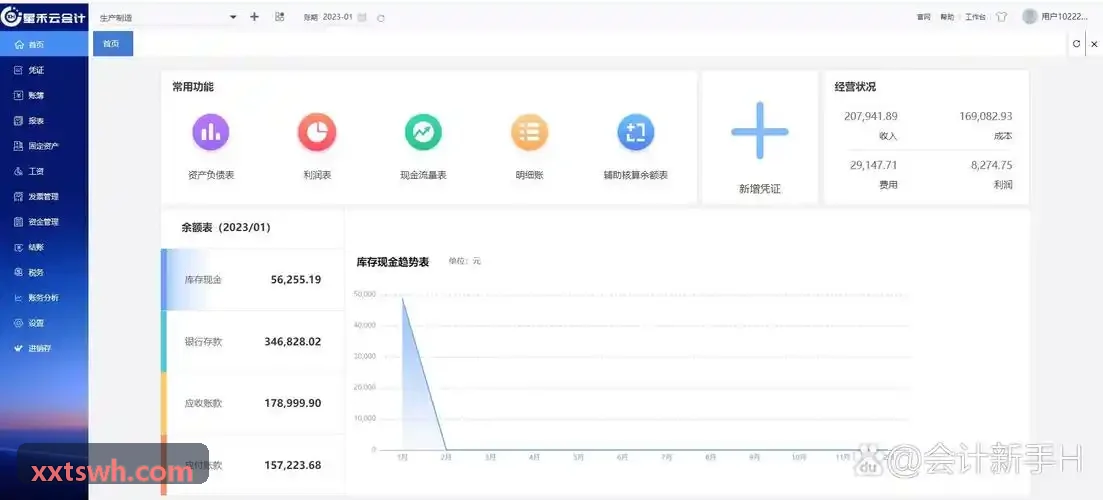The height and width of the screenshot is (500, 1103).
Task: Click the user avatar in top bar
Action: (1030, 16)
